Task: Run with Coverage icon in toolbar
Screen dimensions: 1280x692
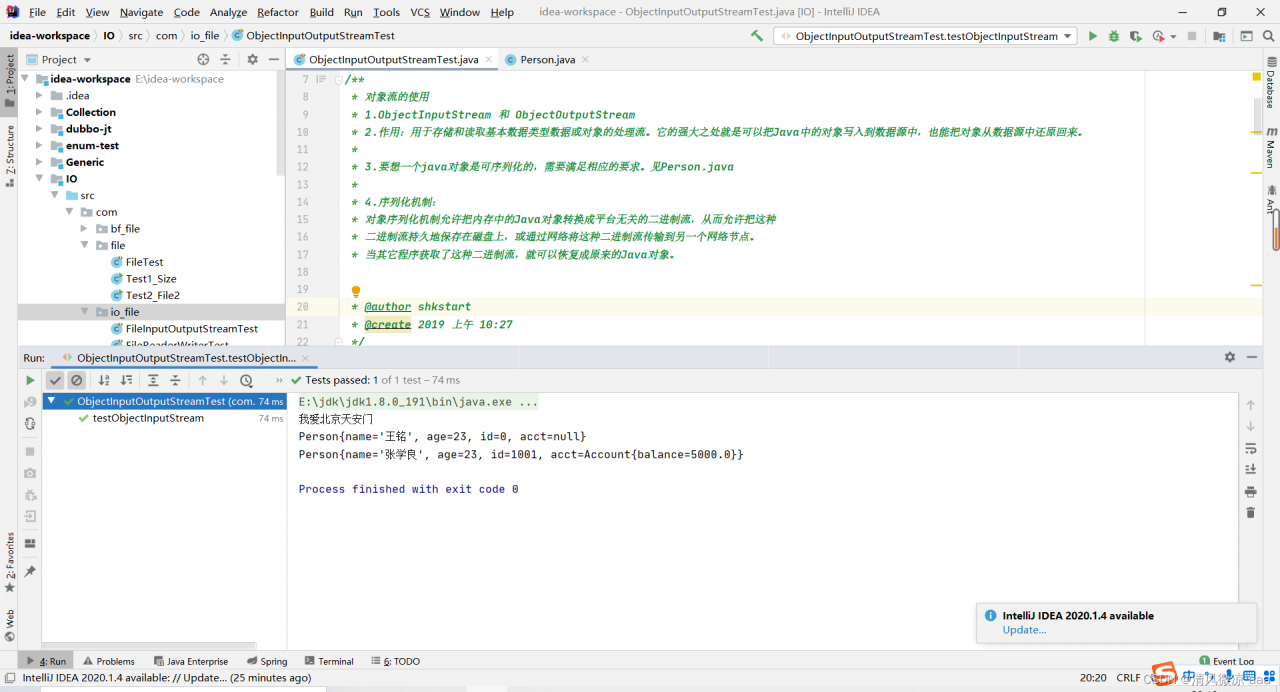Action: tap(1135, 36)
